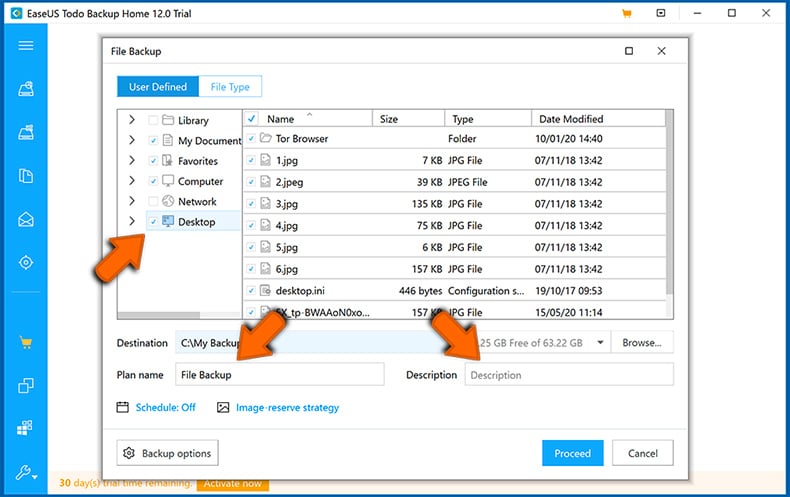Image resolution: width=790 pixels, height=497 pixels.
Task: Click the My Document tree icon
Action: coord(168,140)
